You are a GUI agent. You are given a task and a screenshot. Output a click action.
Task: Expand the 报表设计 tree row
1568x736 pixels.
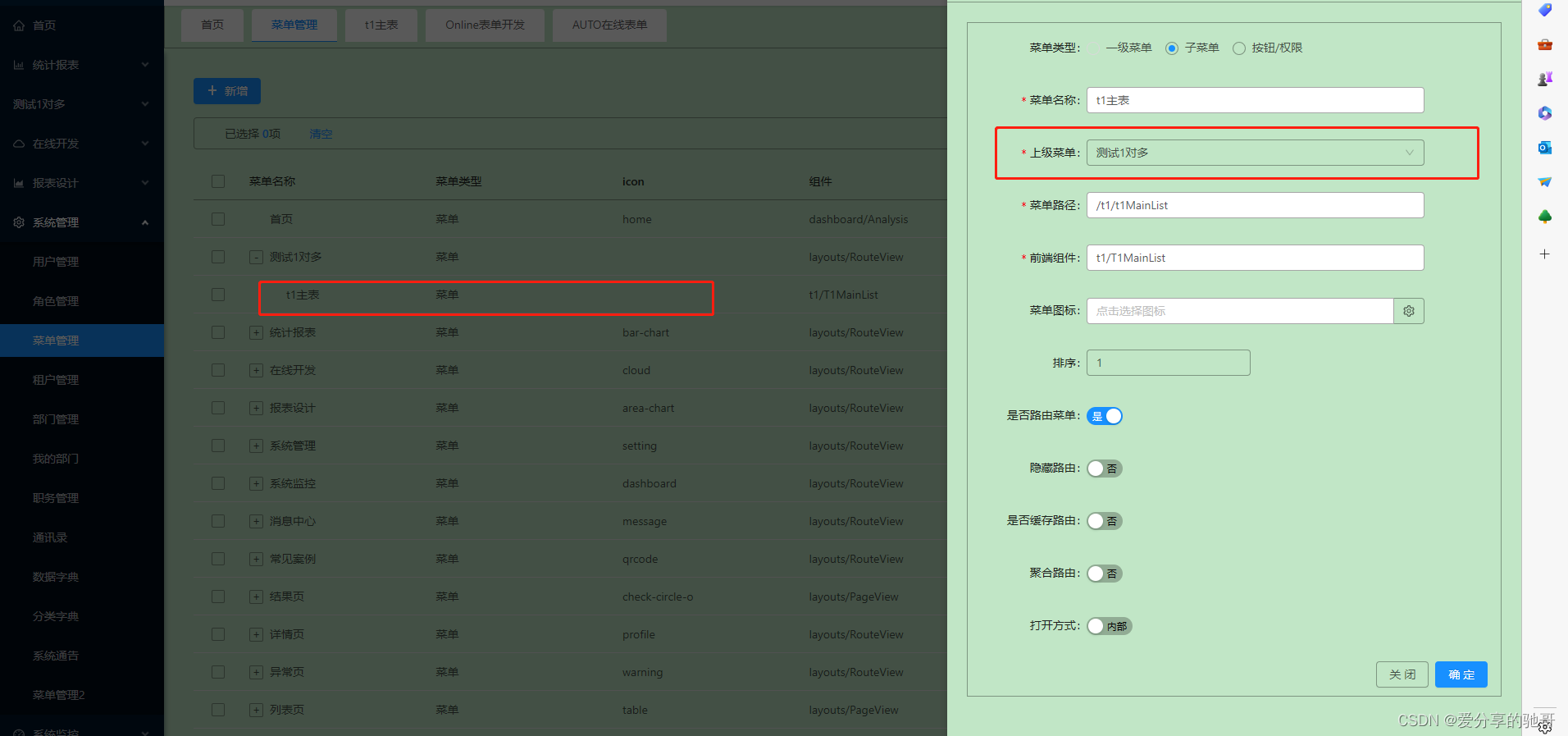(256, 409)
